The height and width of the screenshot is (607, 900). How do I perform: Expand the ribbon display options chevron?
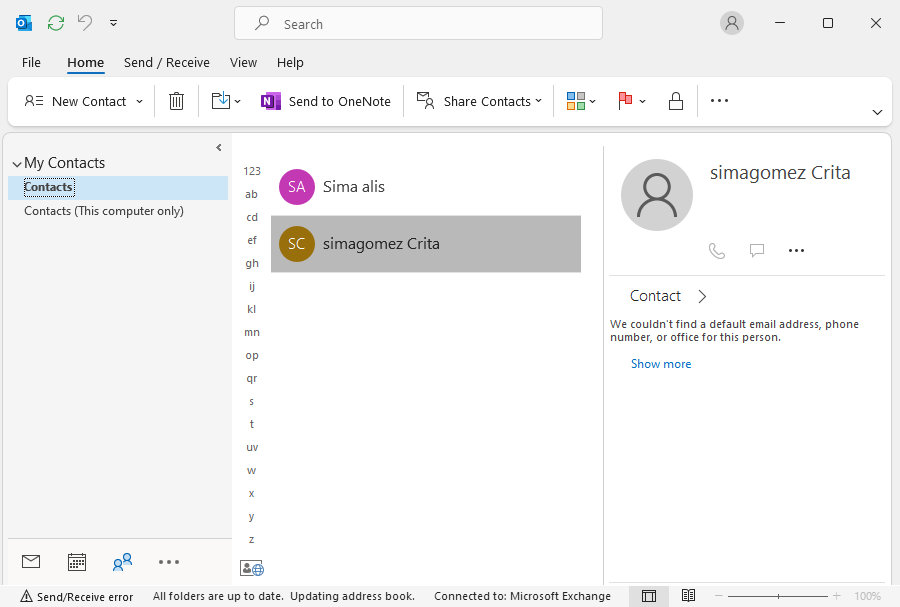[x=877, y=112]
